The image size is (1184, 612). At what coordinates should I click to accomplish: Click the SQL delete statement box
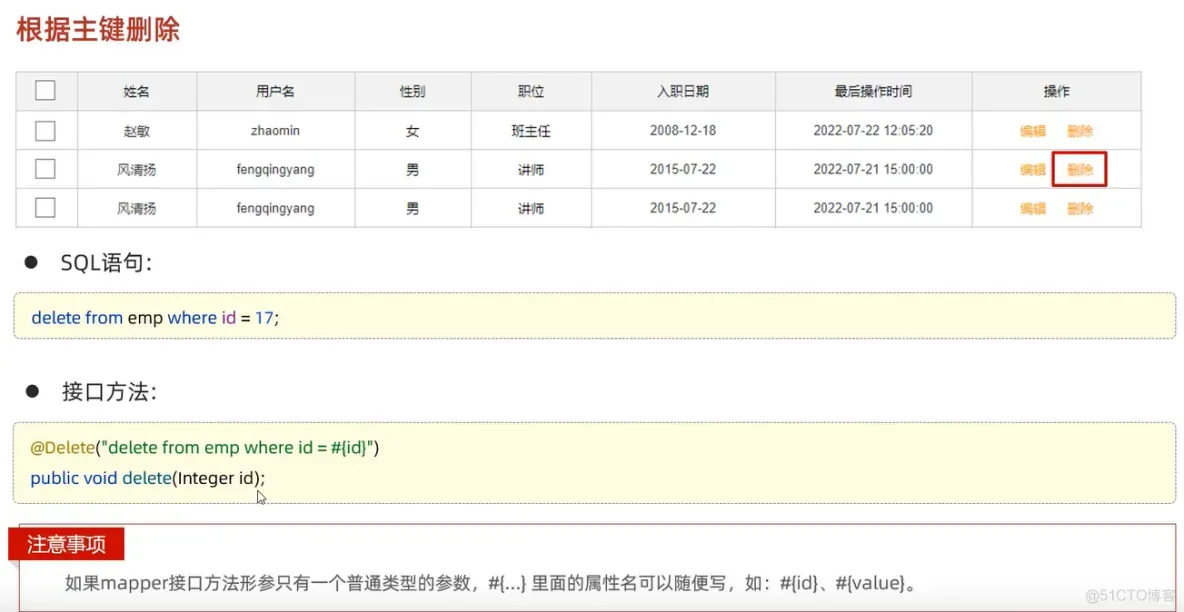point(594,316)
